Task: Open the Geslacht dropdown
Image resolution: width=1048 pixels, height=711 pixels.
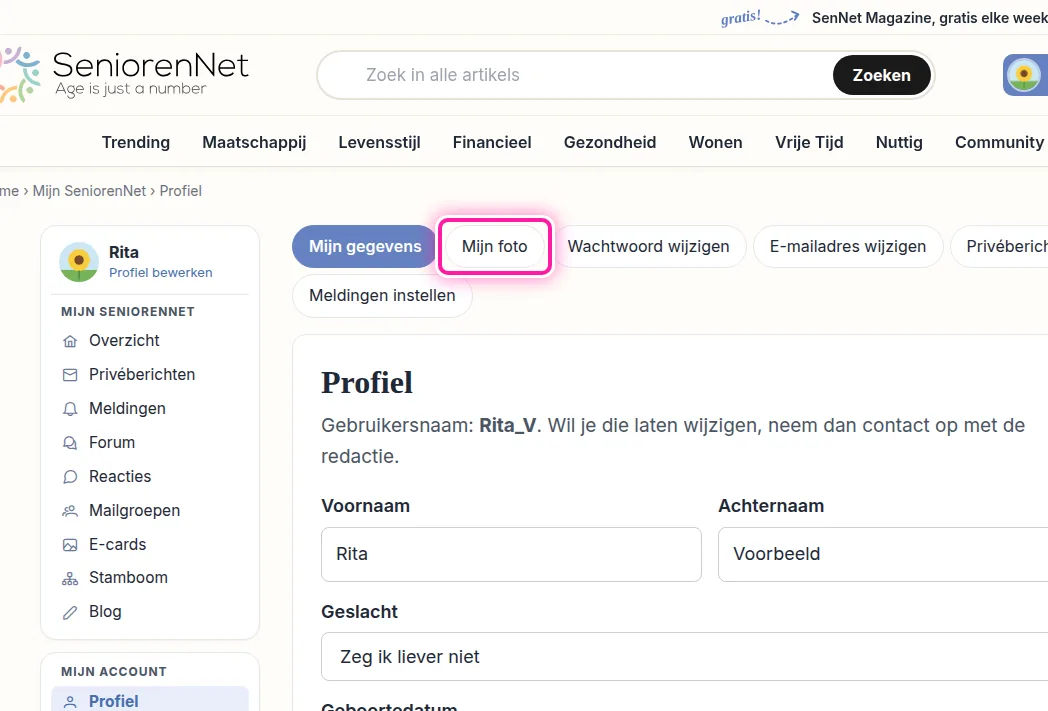Action: (684, 657)
